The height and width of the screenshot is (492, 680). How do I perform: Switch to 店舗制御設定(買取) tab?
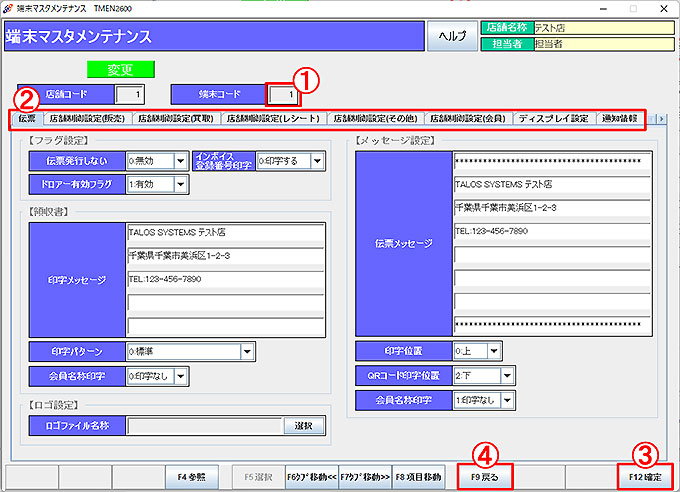176,118
